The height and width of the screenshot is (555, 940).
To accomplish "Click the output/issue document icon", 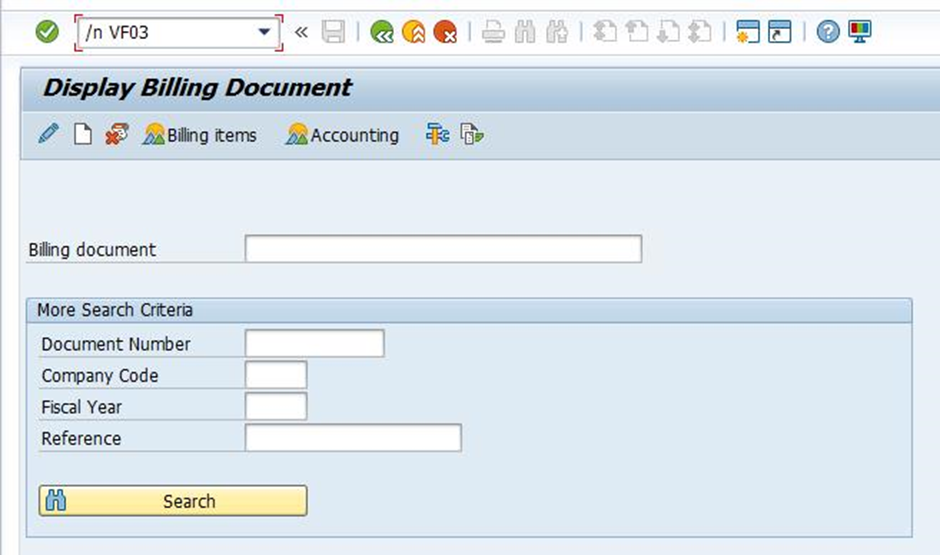I will tap(472, 134).
